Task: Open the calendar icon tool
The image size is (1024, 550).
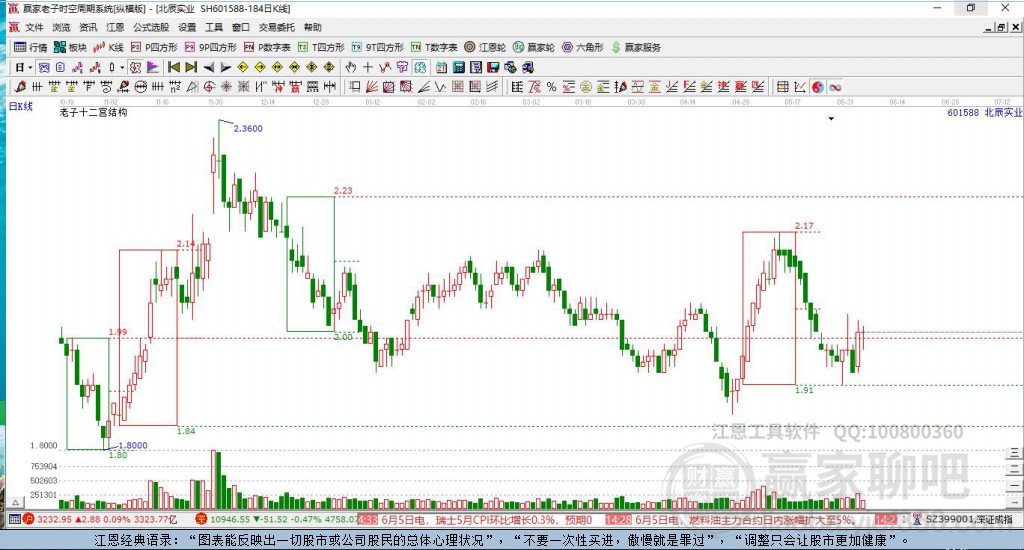Action: tap(441, 67)
